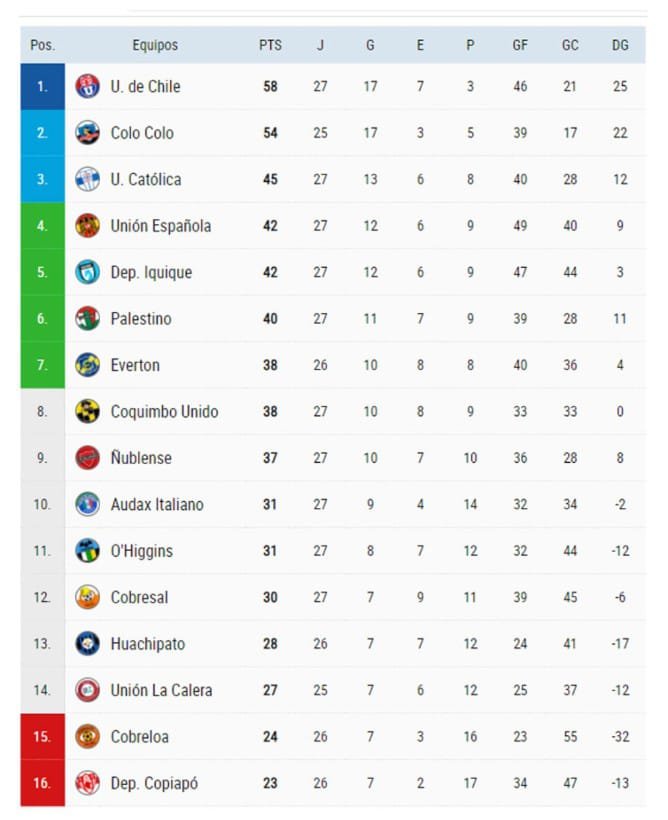The image size is (668, 820).
Task: Click the Everton team crest
Action: coord(88,365)
